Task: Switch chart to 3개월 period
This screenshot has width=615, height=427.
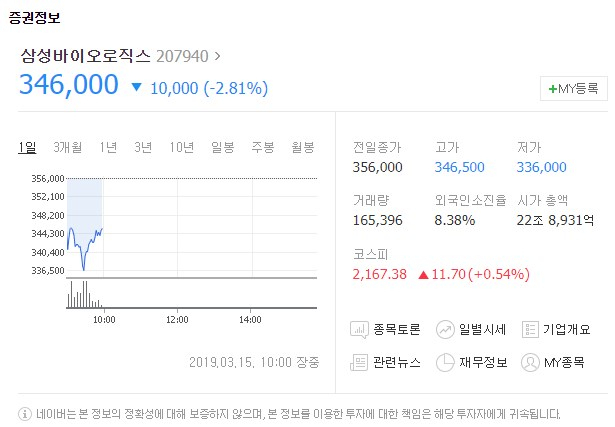Action: [x=68, y=148]
